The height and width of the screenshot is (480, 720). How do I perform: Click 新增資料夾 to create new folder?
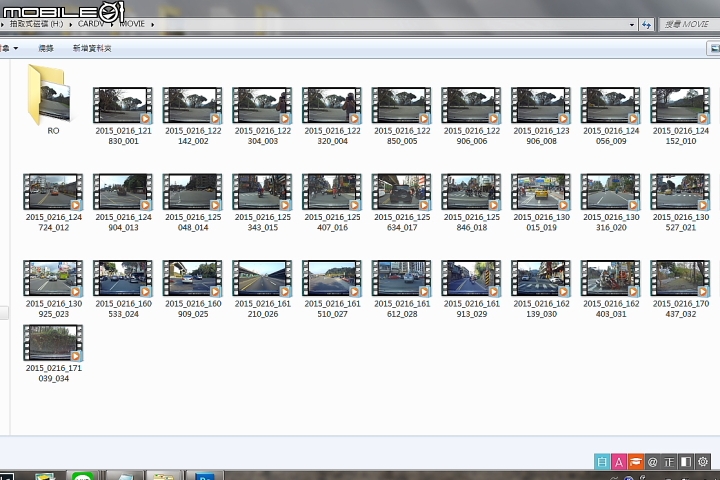[x=92, y=48]
